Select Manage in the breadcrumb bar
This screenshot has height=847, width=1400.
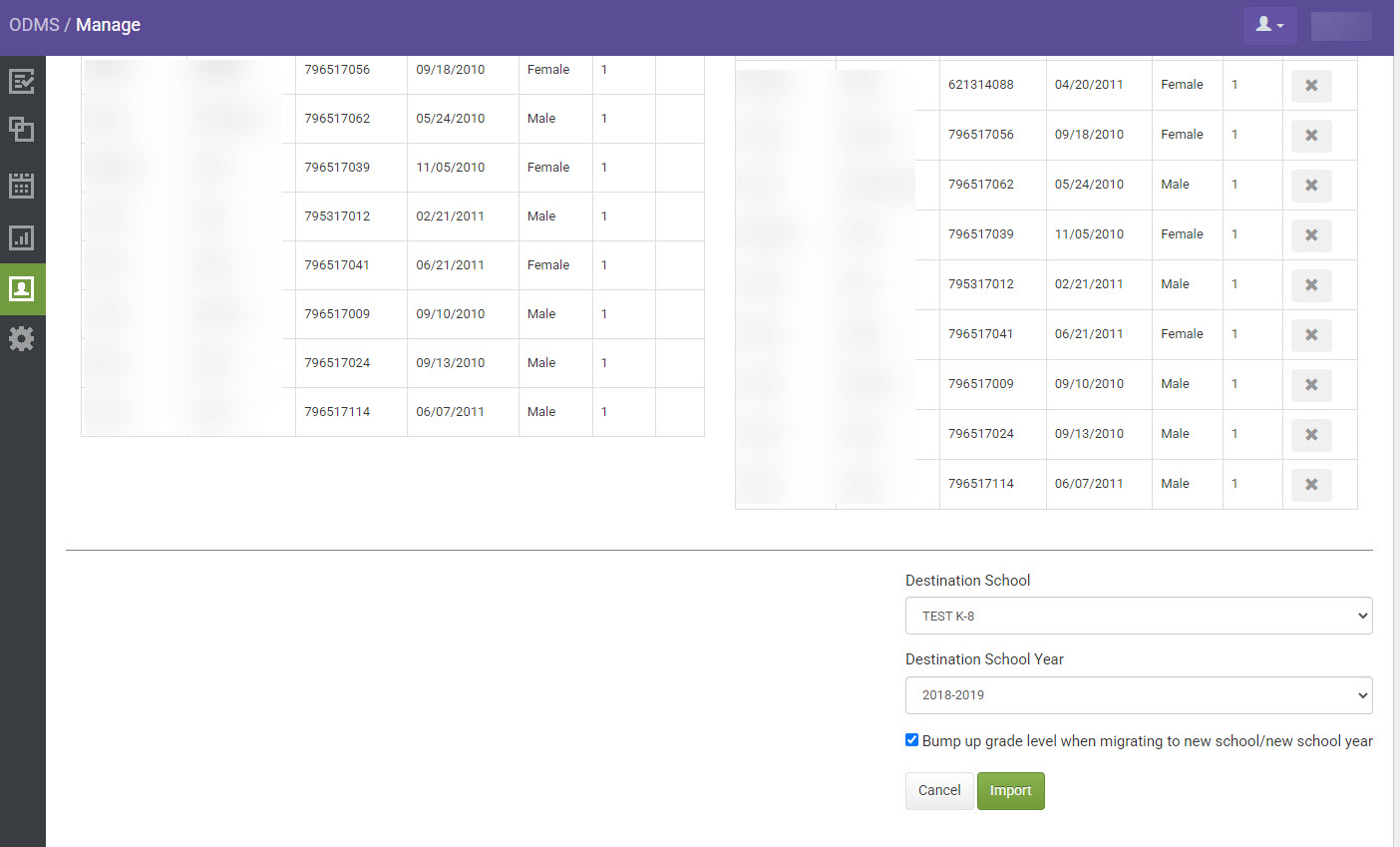coord(108,25)
